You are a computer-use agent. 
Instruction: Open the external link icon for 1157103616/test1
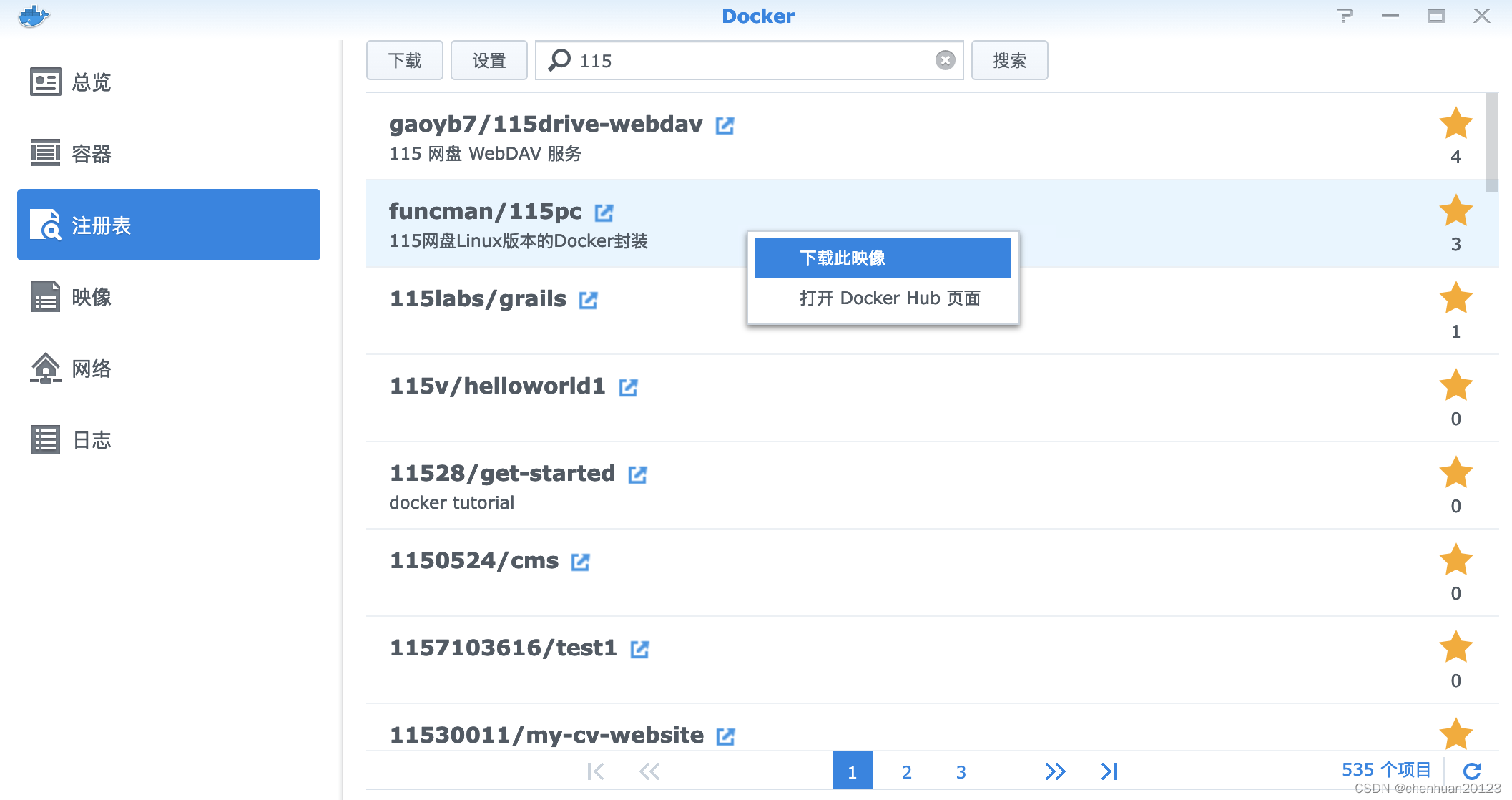pyautogui.click(x=639, y=649)
